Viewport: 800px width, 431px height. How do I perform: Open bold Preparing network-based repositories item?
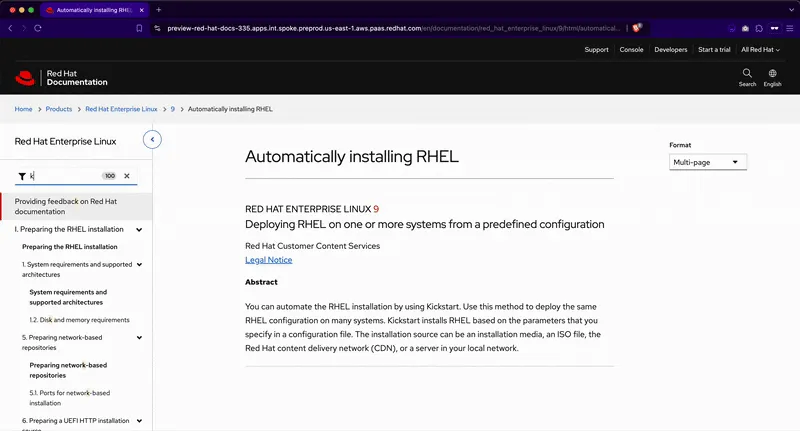pos(68,370)
